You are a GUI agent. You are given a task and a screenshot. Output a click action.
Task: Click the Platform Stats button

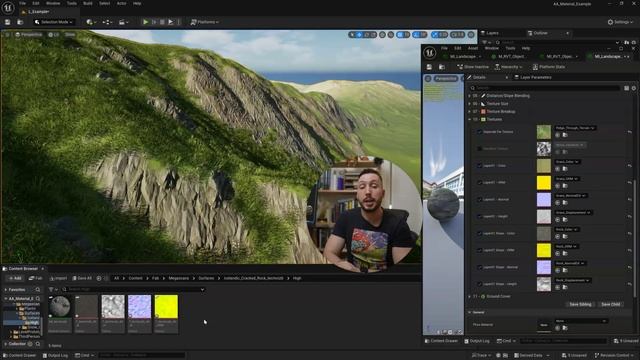pos(549,67)
